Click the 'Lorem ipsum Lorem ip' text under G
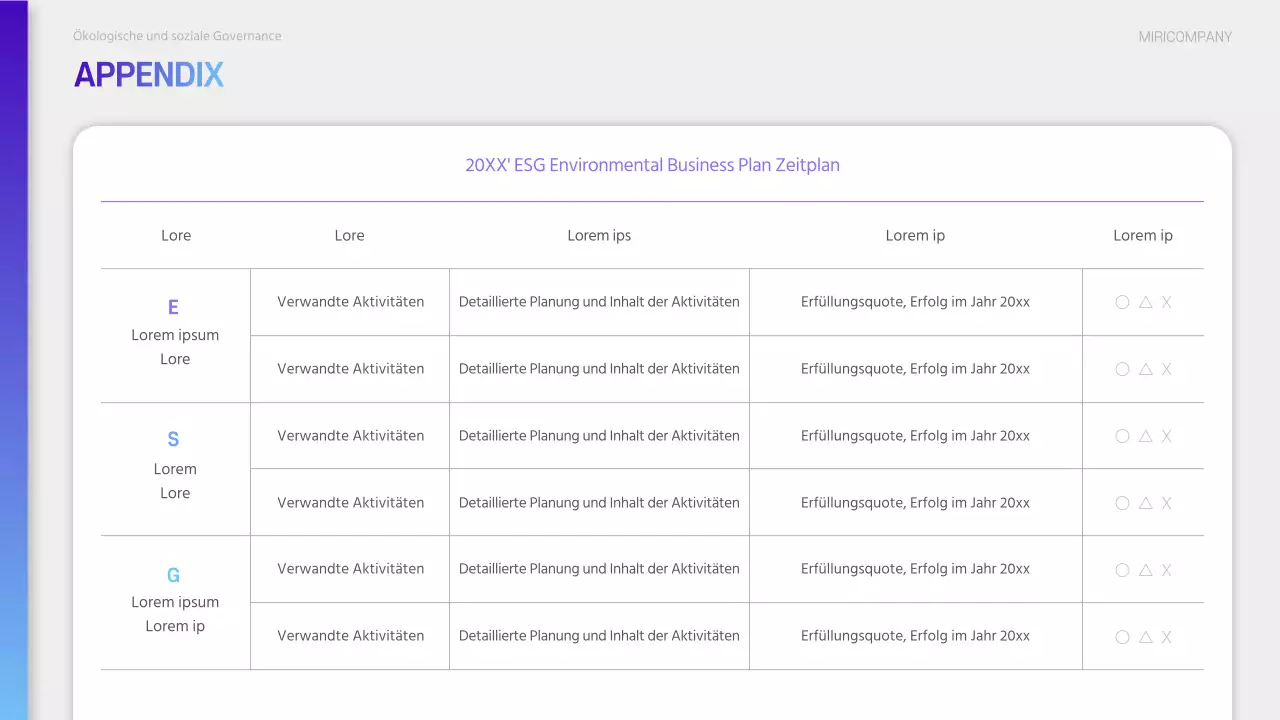The width and height of the screenshot is (1280, 720). pos(175,614)
